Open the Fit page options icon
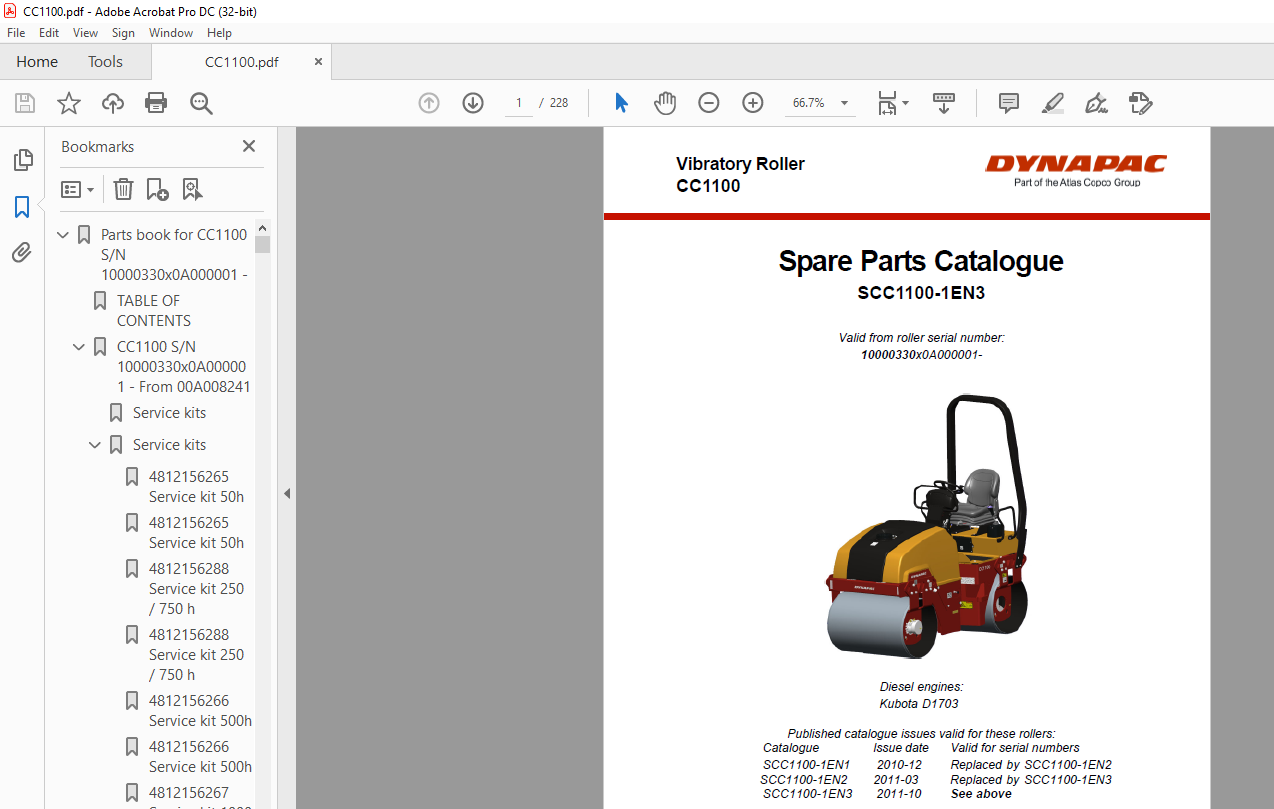This screenshot has height=809, width=1274. [892, 103]
